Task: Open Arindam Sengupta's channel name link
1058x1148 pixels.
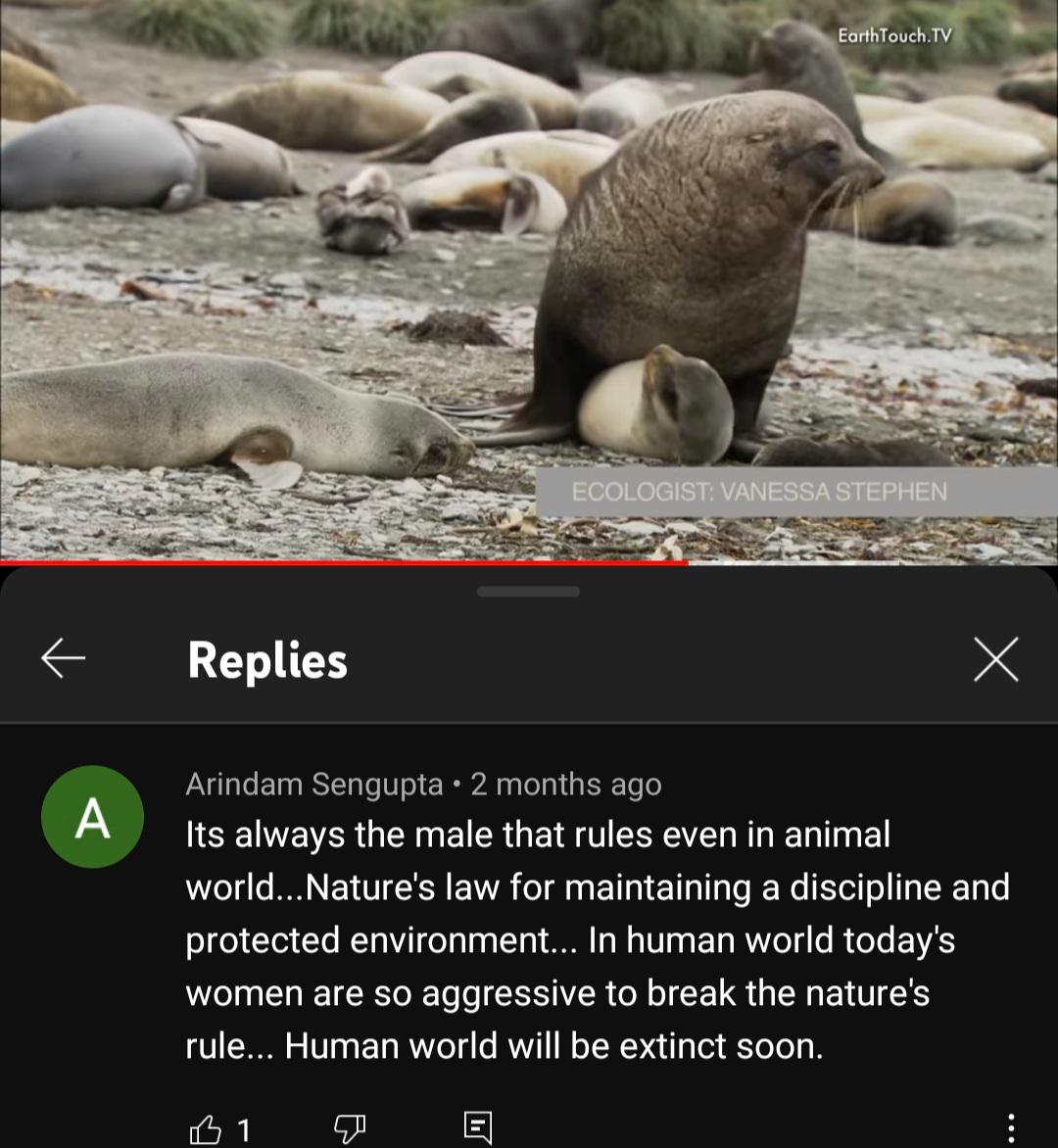Action: (314, 785)
